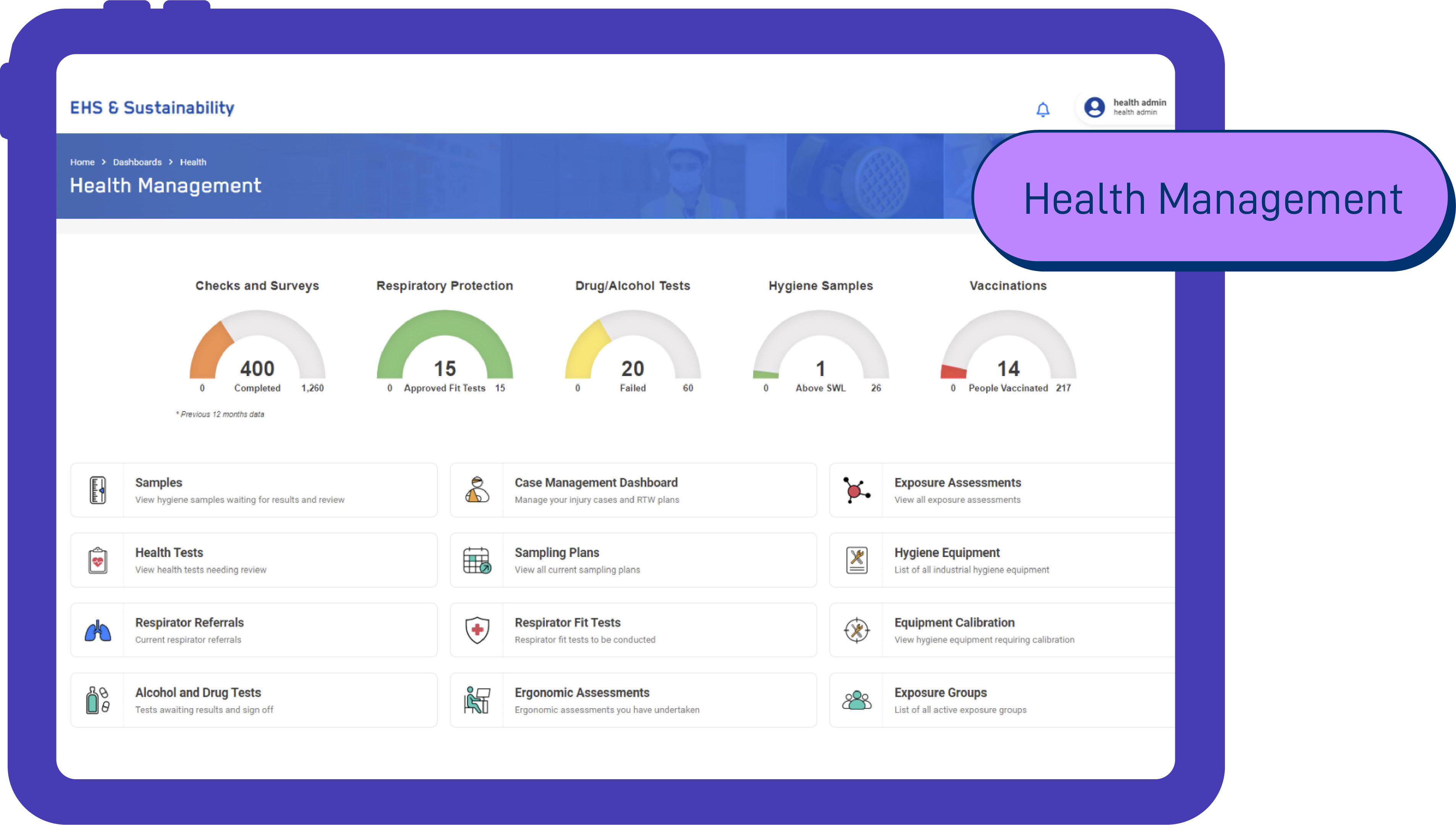The width and height of the screenshot is (1456, 825).
Task: Click the Alcohol and Drug Tests bottle icon
Action: click(x=98, y=700)
